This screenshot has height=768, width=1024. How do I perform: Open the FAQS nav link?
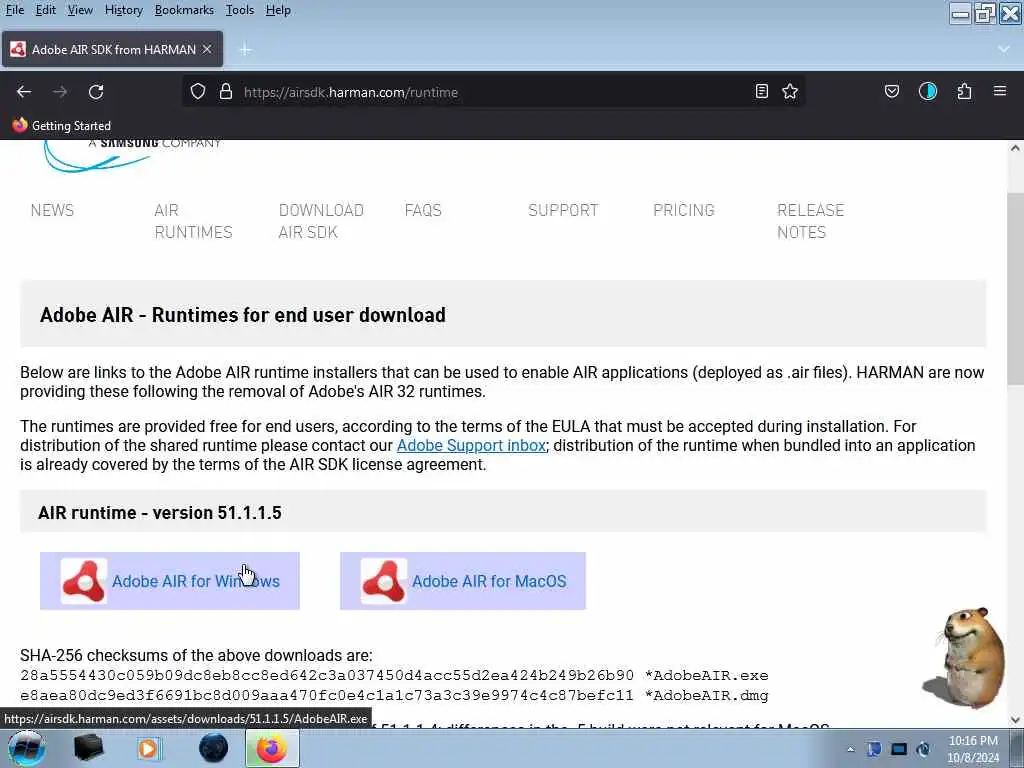[x=423, y=210]
